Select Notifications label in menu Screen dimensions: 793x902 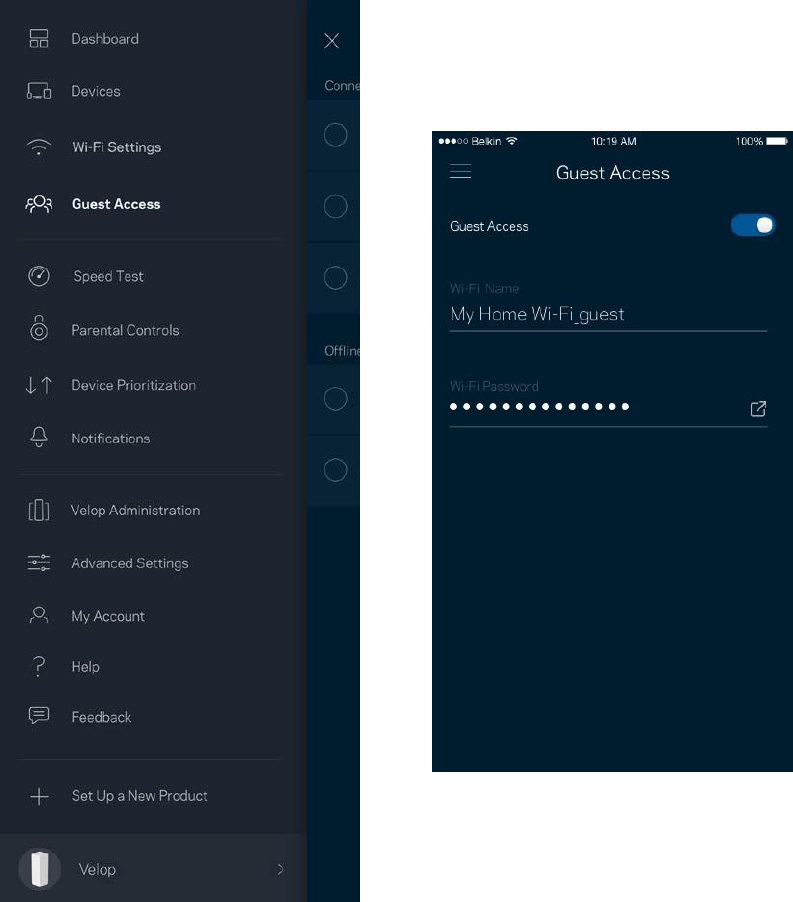point(110,438)
